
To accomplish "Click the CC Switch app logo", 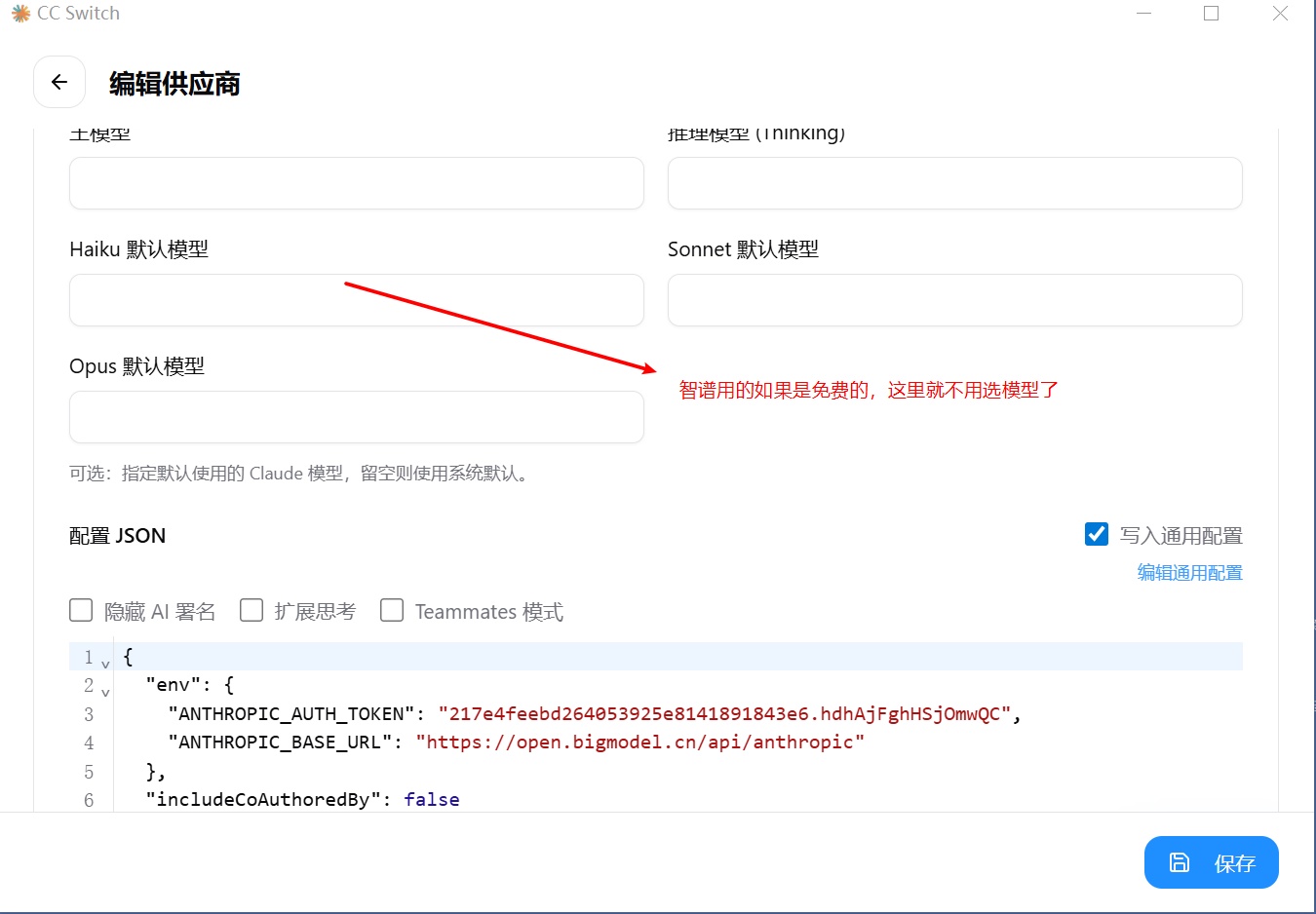I will (x=20, y=14).
